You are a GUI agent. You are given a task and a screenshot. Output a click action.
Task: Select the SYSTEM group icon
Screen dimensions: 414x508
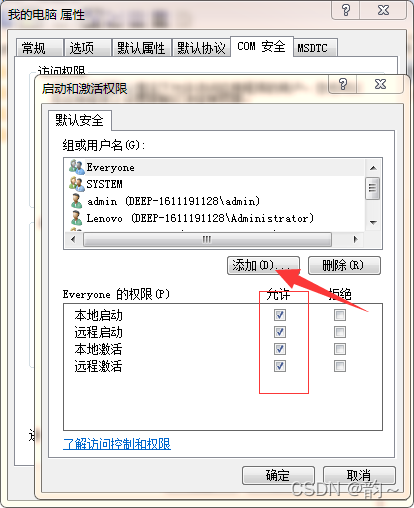(x=77, y=184)
